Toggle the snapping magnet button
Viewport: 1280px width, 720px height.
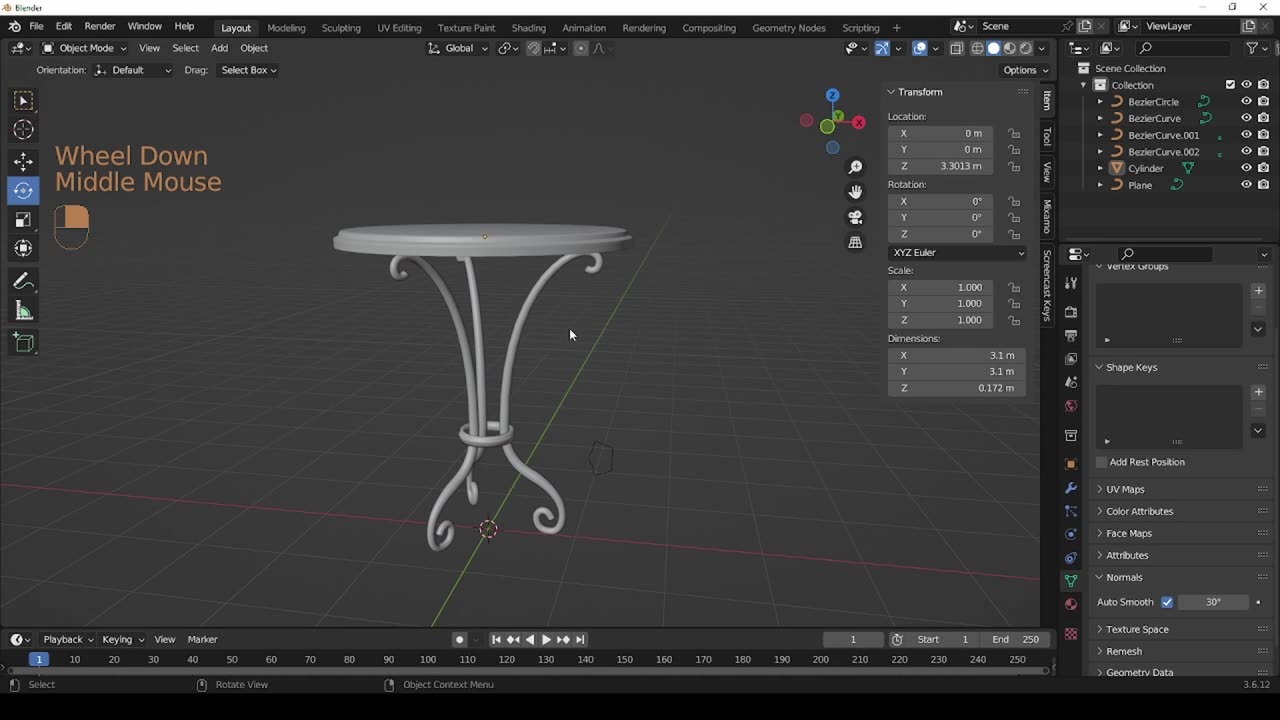click(533, 48)
